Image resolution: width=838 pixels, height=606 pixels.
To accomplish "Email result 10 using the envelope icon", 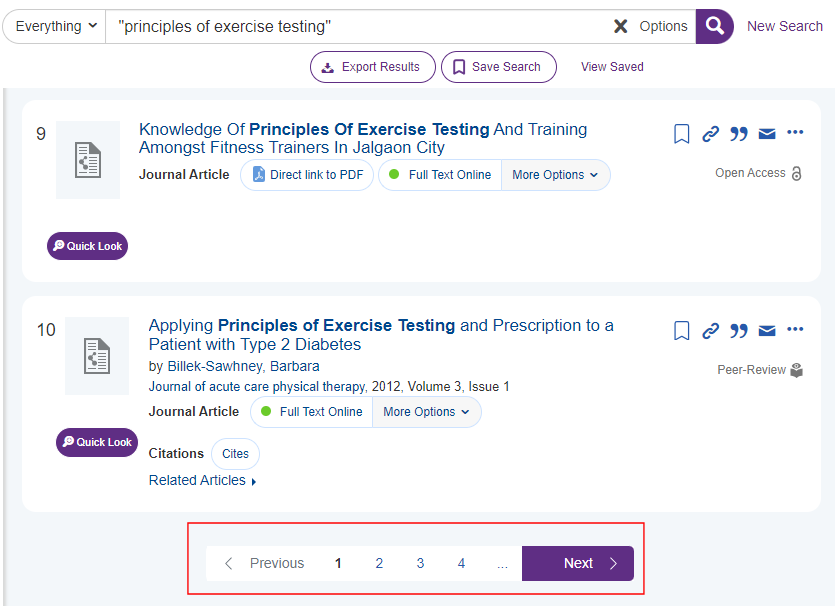I will (767, 330).
